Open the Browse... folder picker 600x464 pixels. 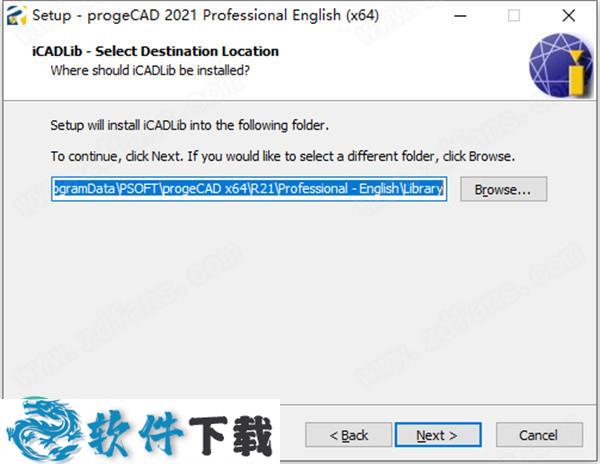coord(503,189)
